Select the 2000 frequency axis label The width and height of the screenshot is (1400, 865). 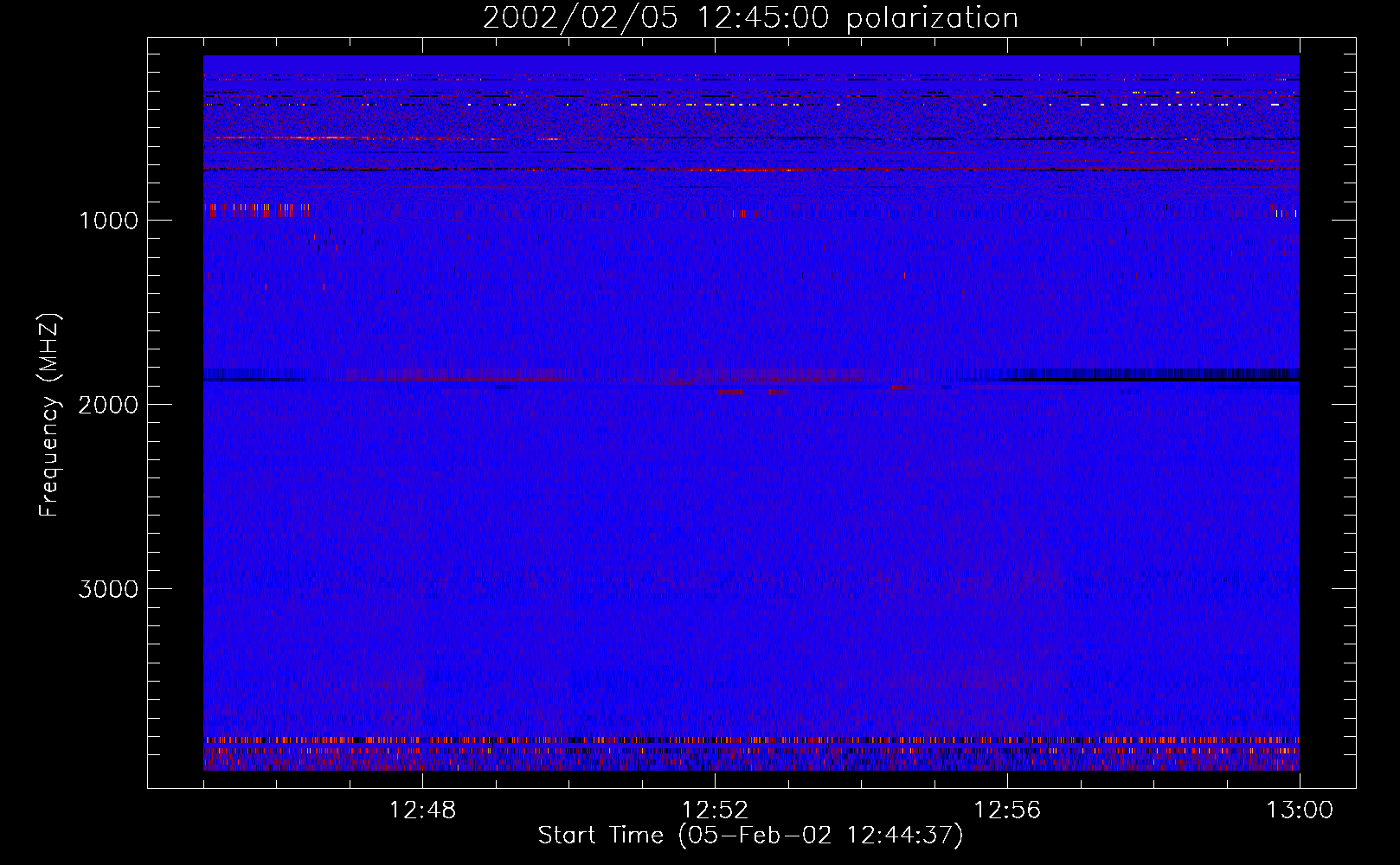click(x=108, y=405)
